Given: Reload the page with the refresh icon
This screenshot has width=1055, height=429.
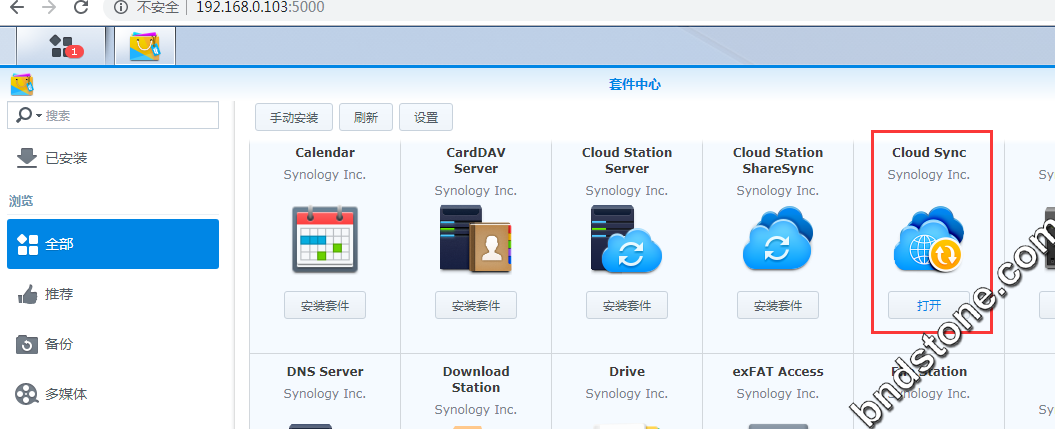Looking at the screenshot, I should tap(81, 7).
